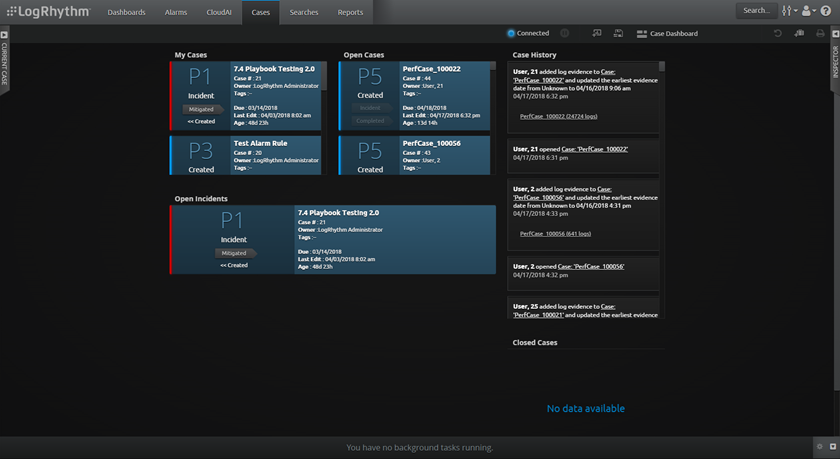Click the refresh icon in the toolbar
Viewport: 840px width, 459px height.
[x=778, y=33]
